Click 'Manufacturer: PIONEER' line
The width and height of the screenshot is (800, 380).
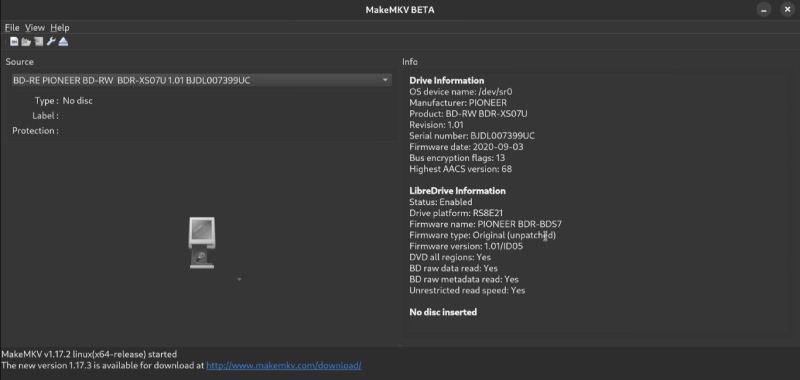point(458,103)
